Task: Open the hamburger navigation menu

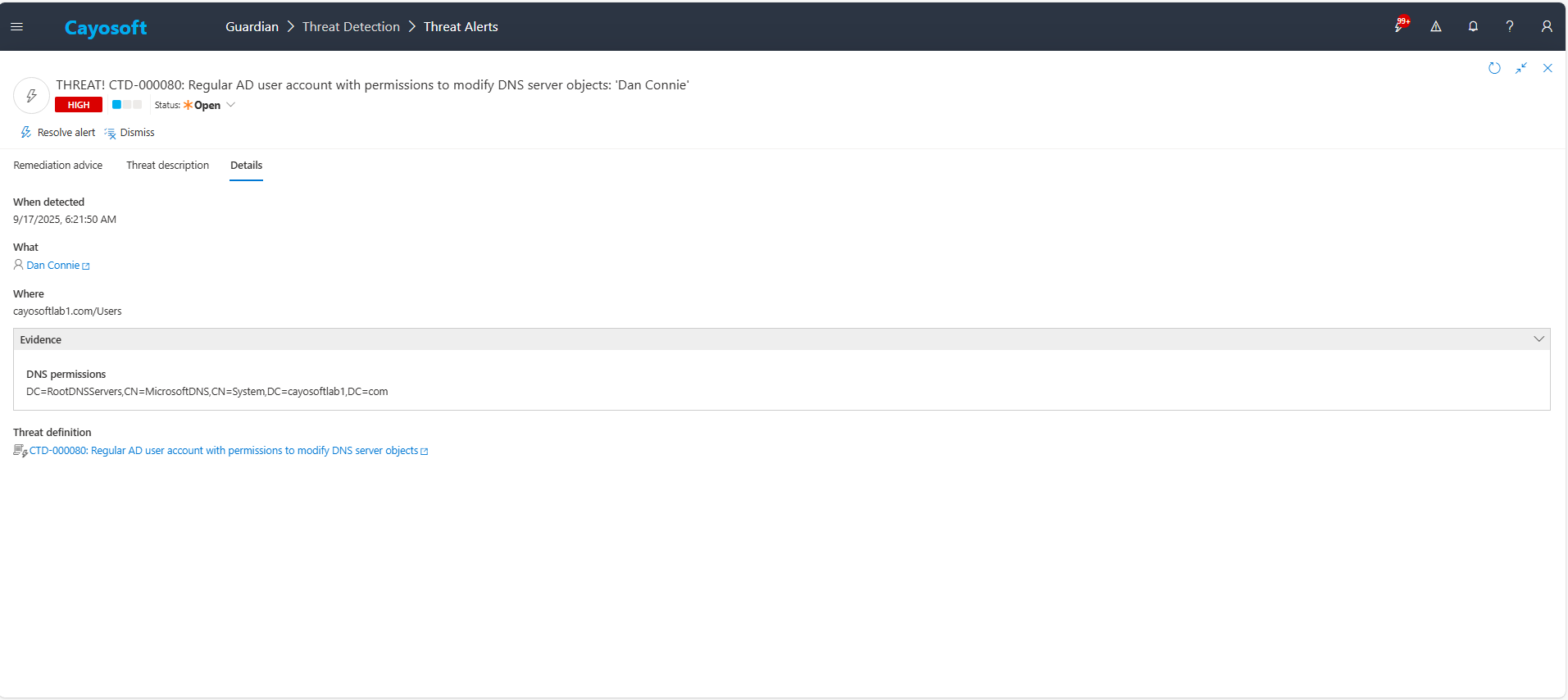Action: (x=16, y=27)
